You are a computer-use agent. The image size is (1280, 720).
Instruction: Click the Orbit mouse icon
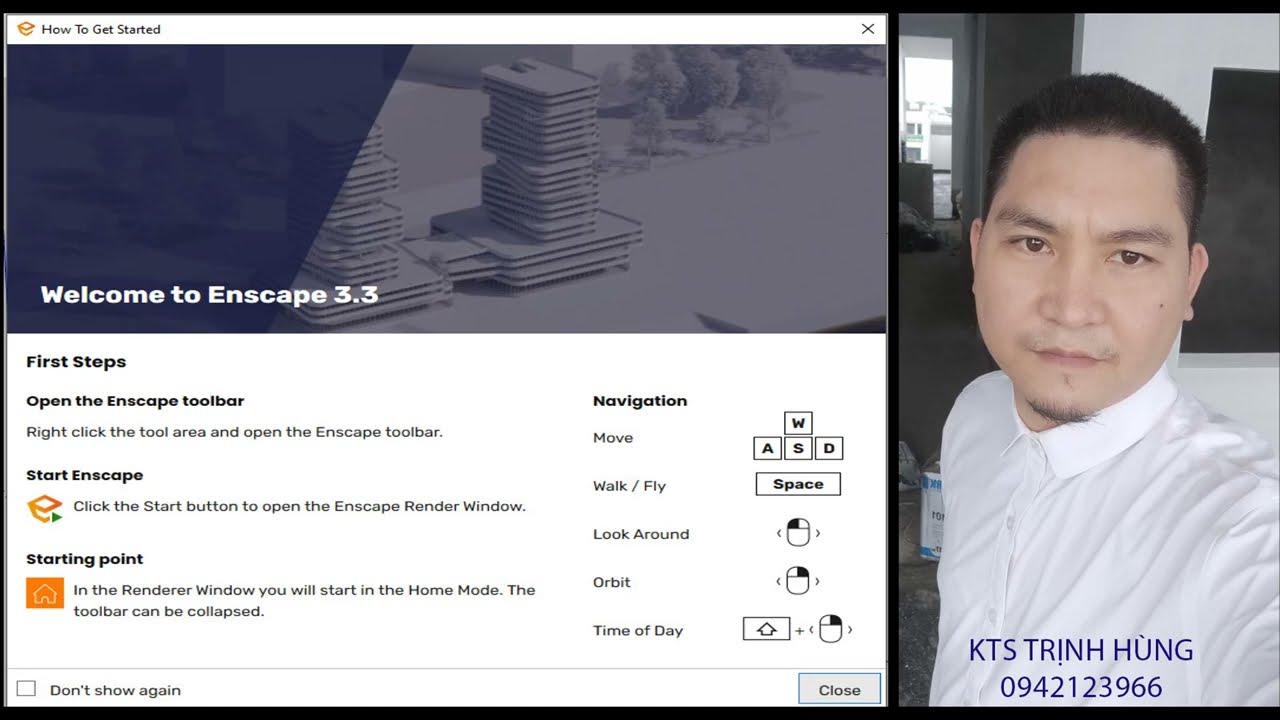tap(798, 581)
